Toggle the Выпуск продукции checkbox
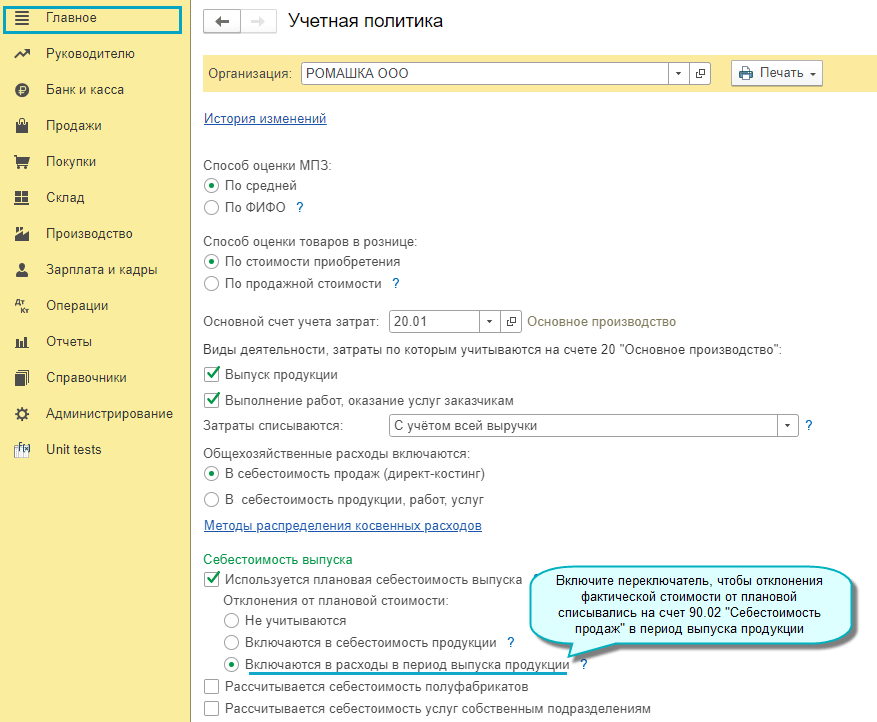The image size is (877, 722). [211, 374]
